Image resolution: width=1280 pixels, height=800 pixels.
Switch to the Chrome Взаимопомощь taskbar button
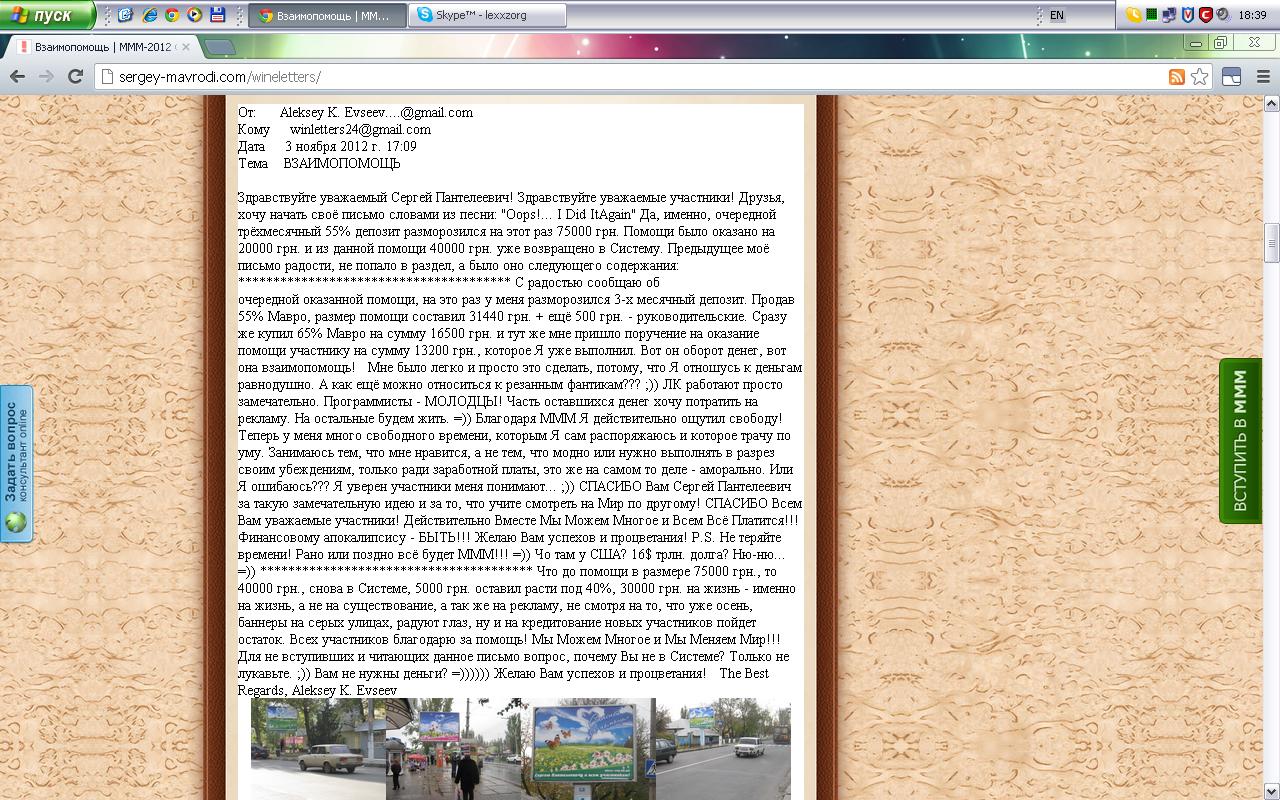(328, 15)
